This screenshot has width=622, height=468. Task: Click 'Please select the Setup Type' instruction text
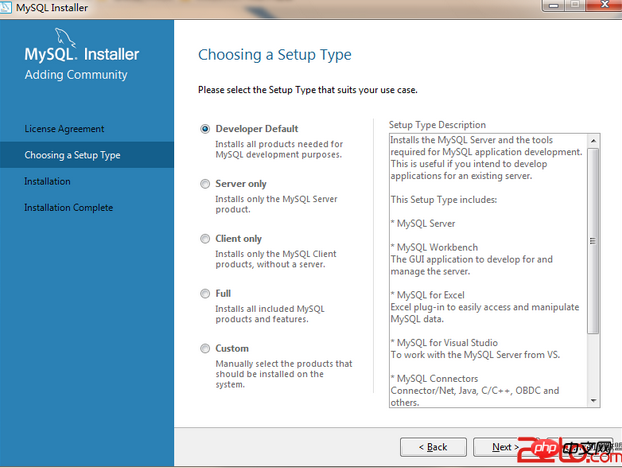coord(307,90)
